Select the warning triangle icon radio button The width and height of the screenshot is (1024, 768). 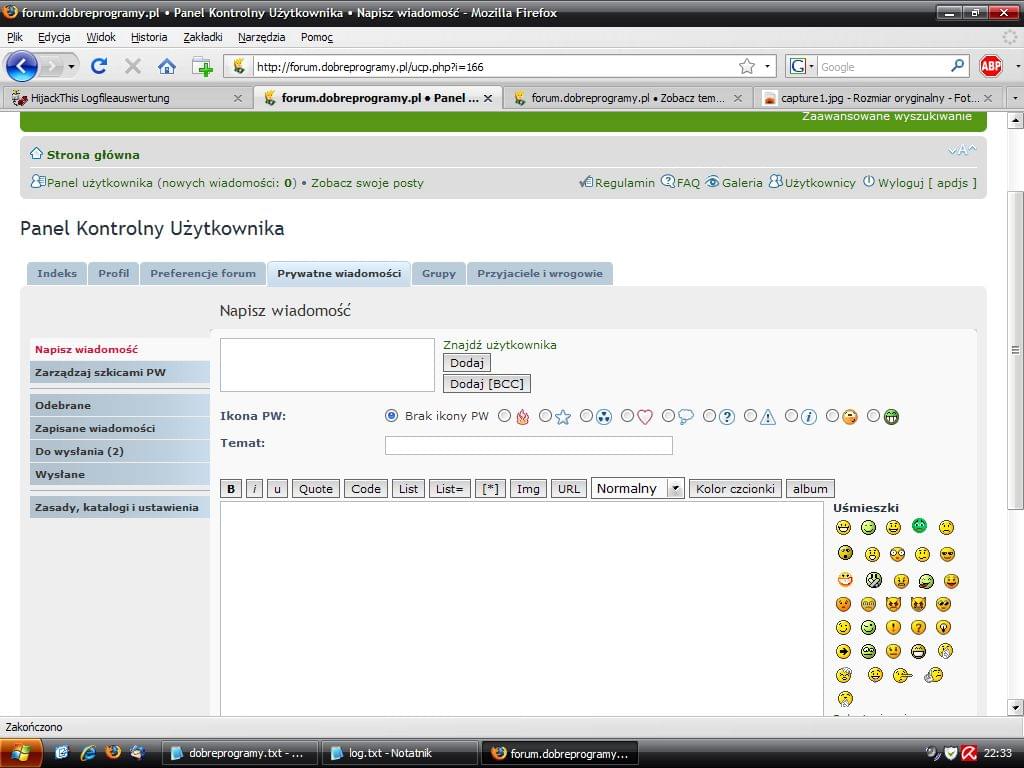[x=750, y=416]
